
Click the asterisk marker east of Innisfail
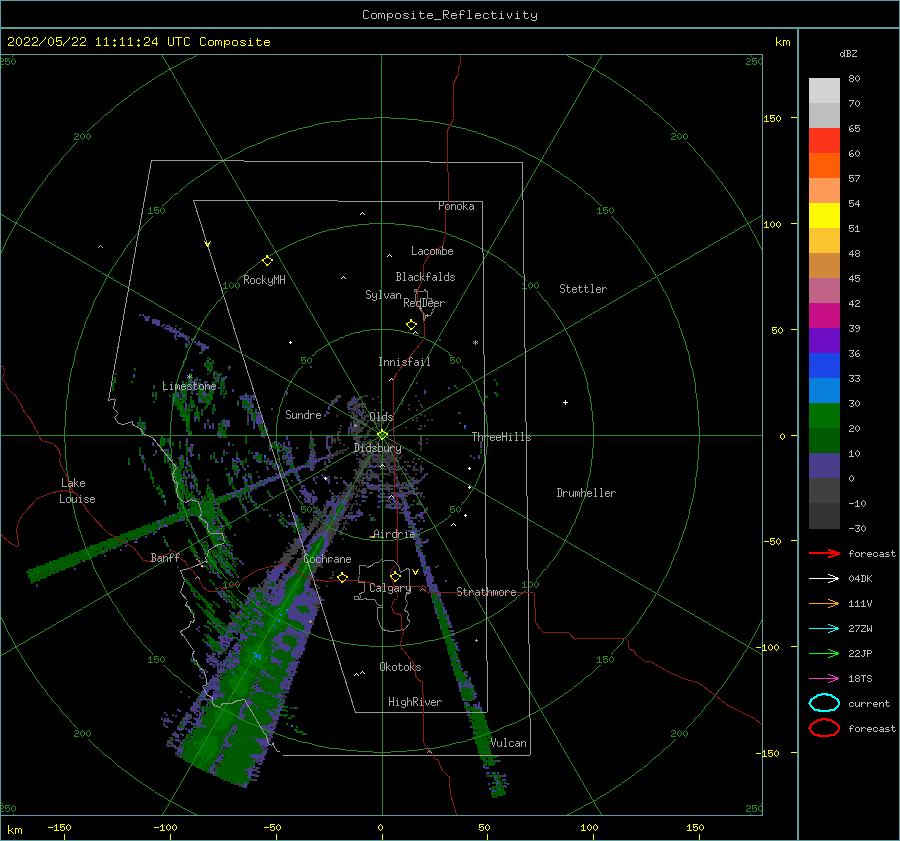475,343
